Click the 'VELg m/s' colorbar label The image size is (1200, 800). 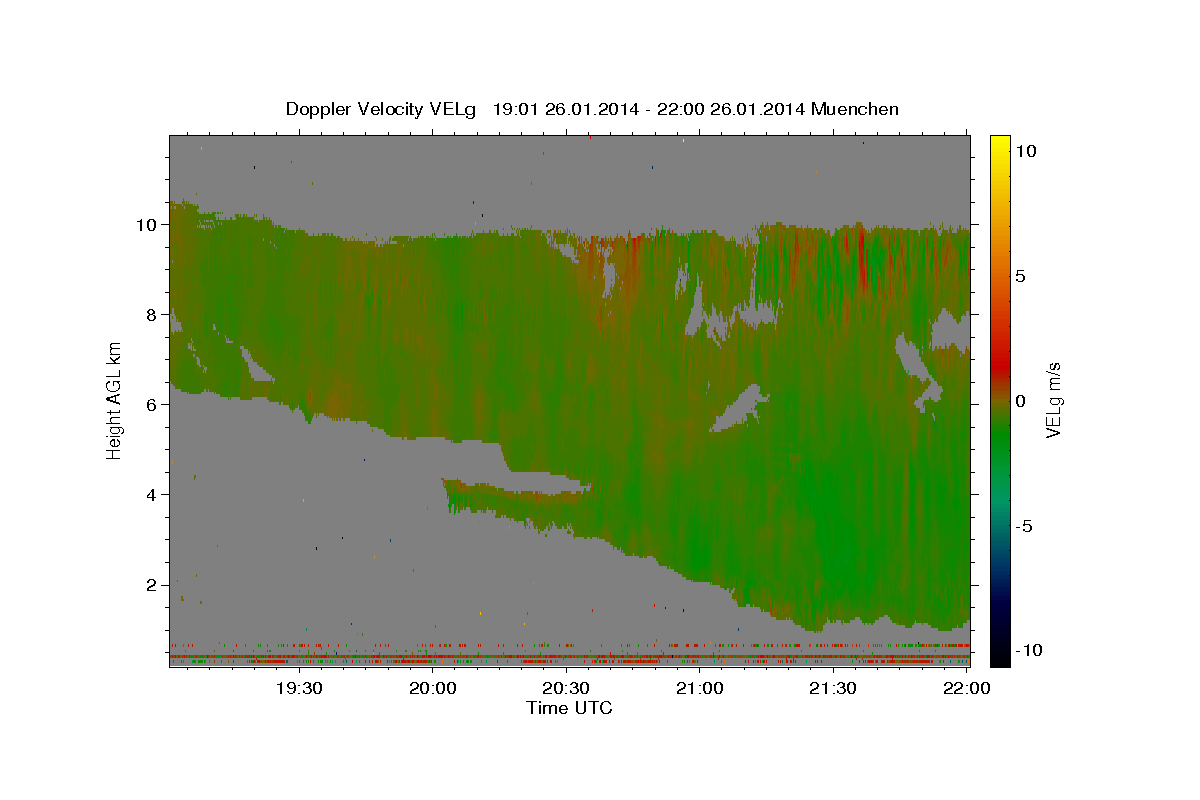point(1054,400)
